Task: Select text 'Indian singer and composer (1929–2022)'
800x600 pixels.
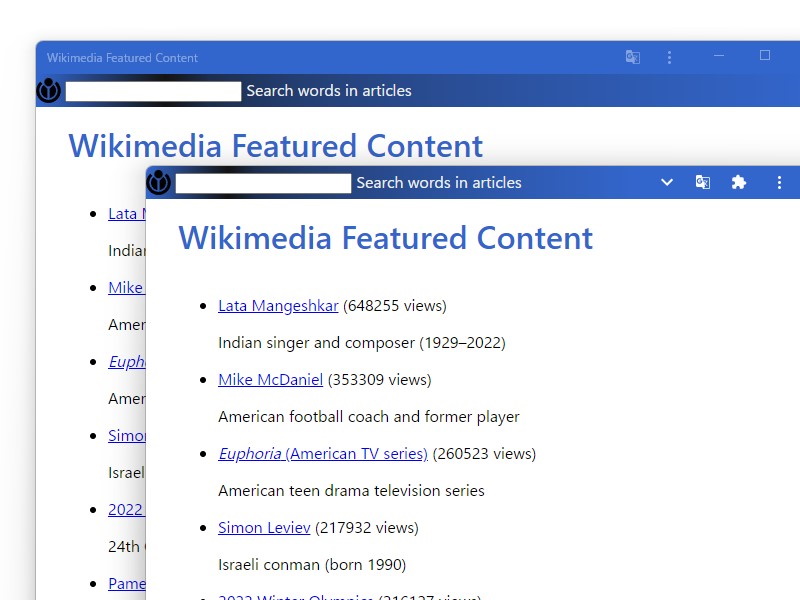Action: click(362, 343)
